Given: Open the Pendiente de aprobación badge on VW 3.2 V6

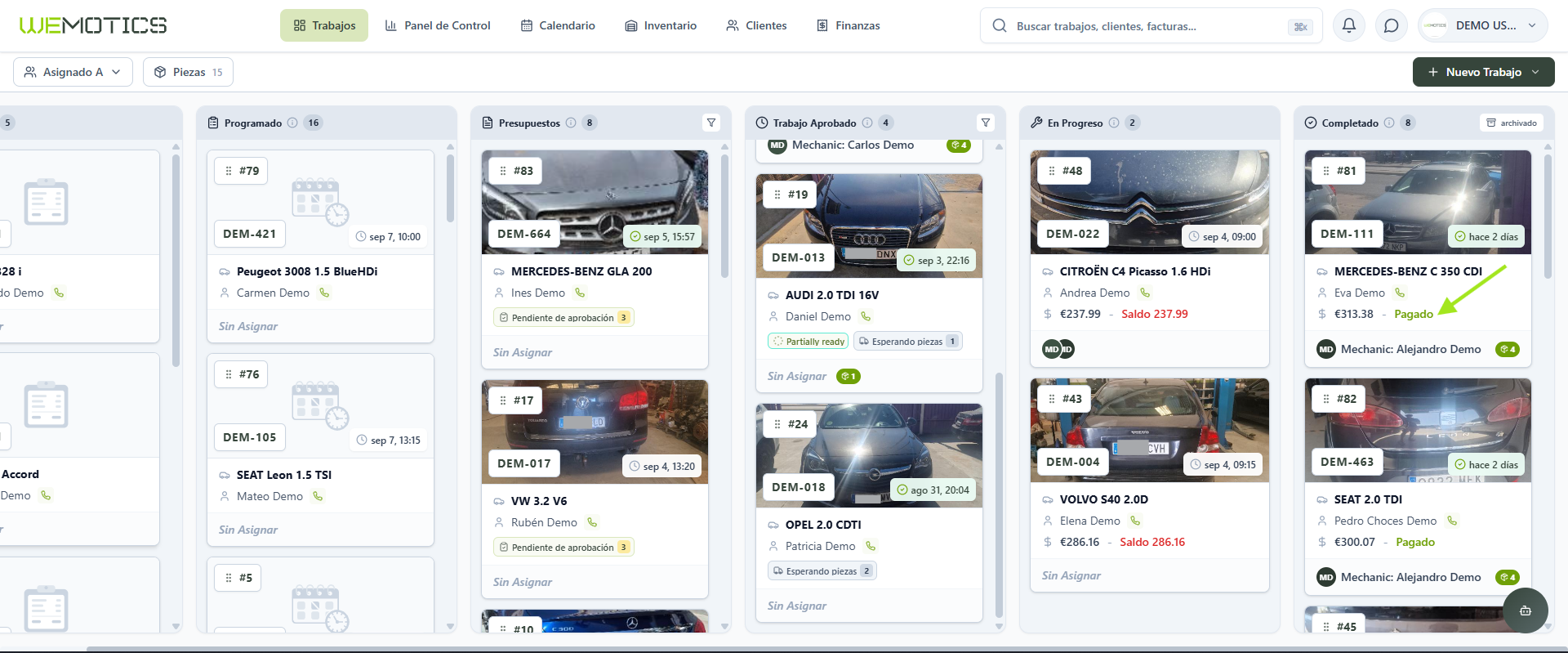Looking at the screenshot, I should 563,548.
